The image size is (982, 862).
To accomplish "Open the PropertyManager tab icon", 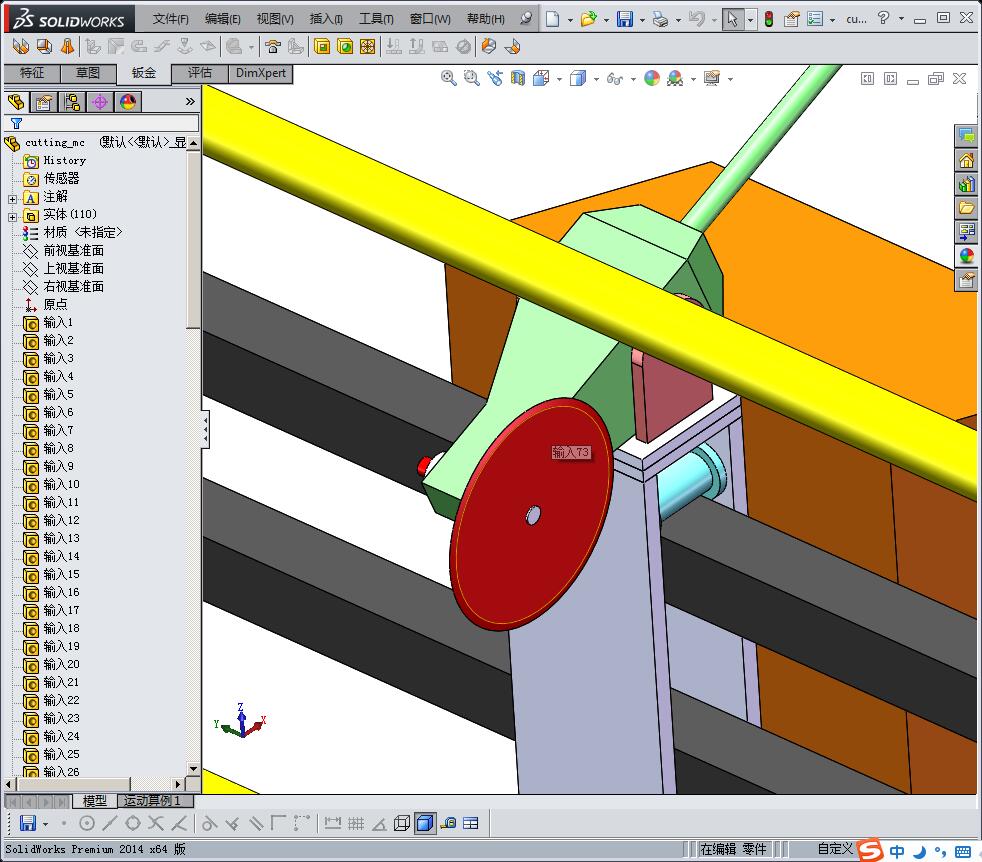I will point(44,101).
